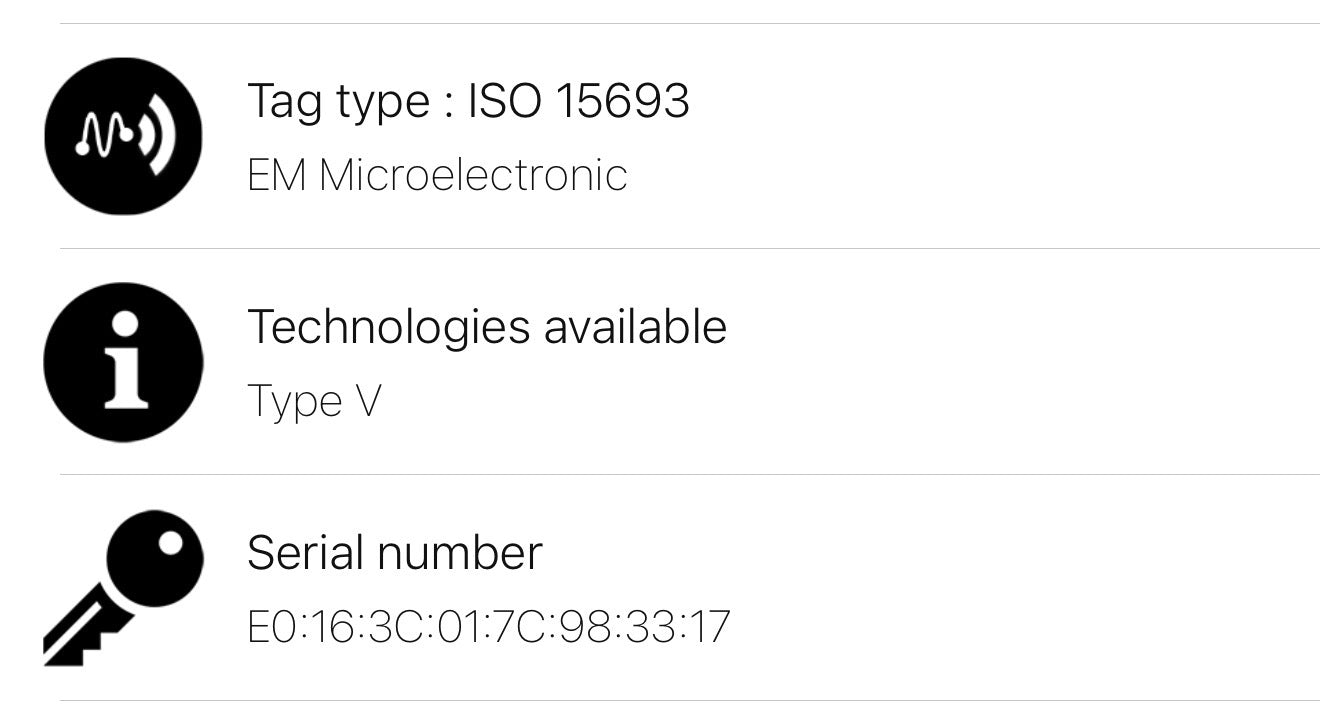Open the 'Technologies available' heading
The height and width of the screenshot is (707, 1320).
click(x=486, y=327)
